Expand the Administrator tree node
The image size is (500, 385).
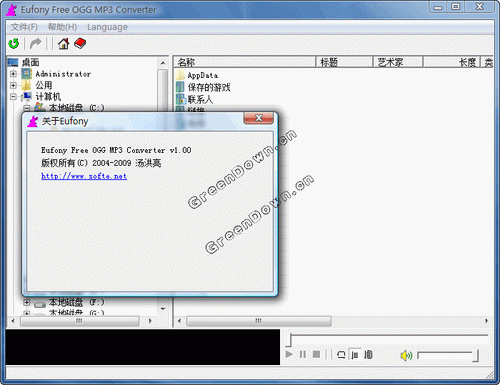(13, 74)
